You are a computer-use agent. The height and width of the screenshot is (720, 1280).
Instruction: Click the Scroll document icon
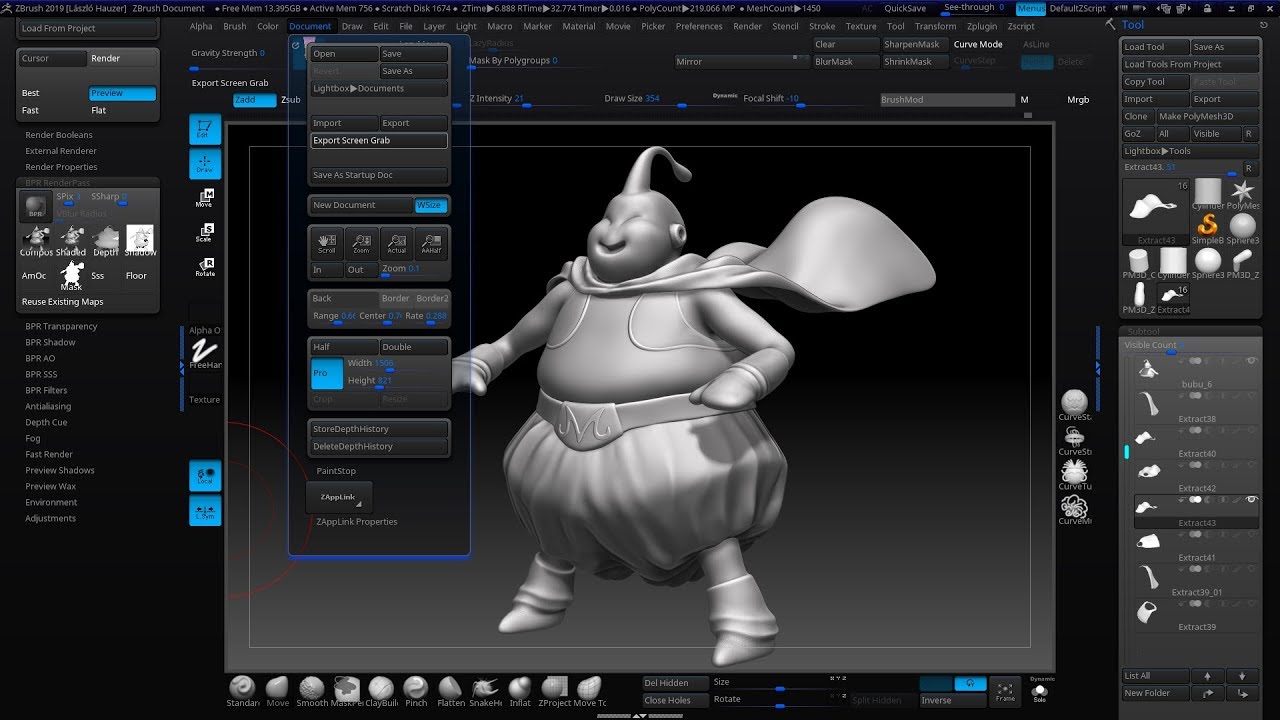[327, 244]
